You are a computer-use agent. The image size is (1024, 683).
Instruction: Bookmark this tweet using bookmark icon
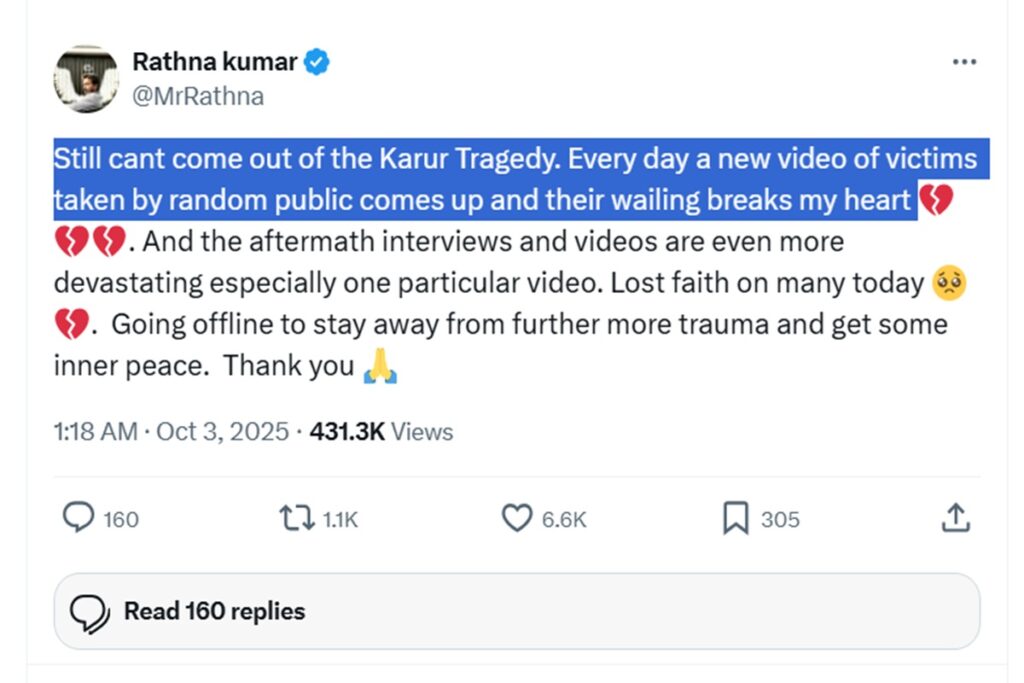point(735,518)
